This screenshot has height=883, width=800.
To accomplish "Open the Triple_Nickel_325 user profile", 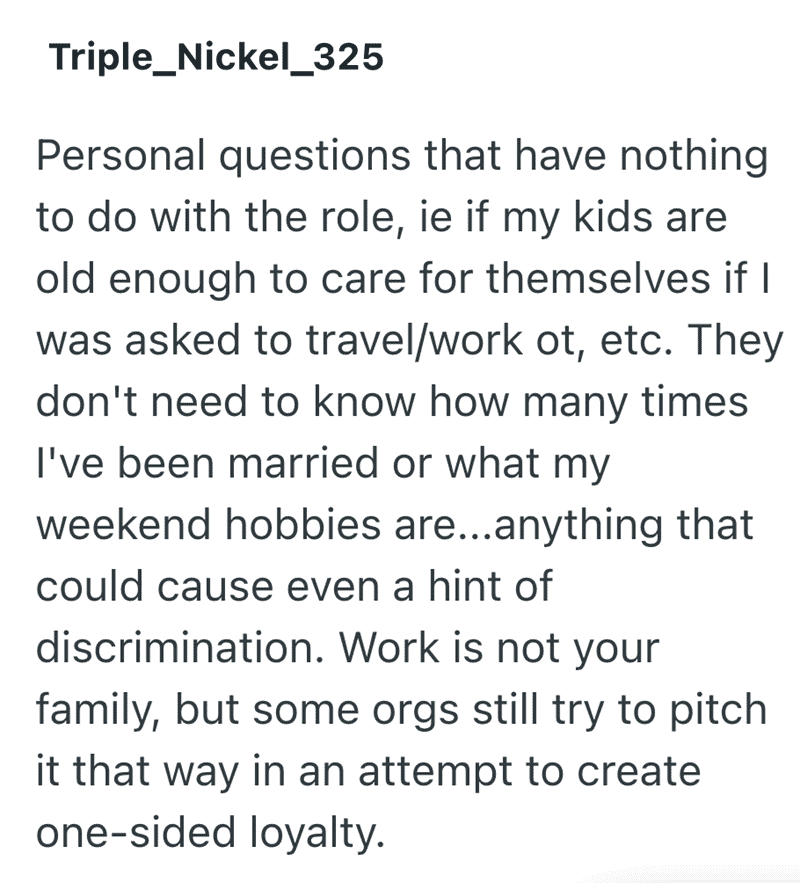I will point(216,58).
